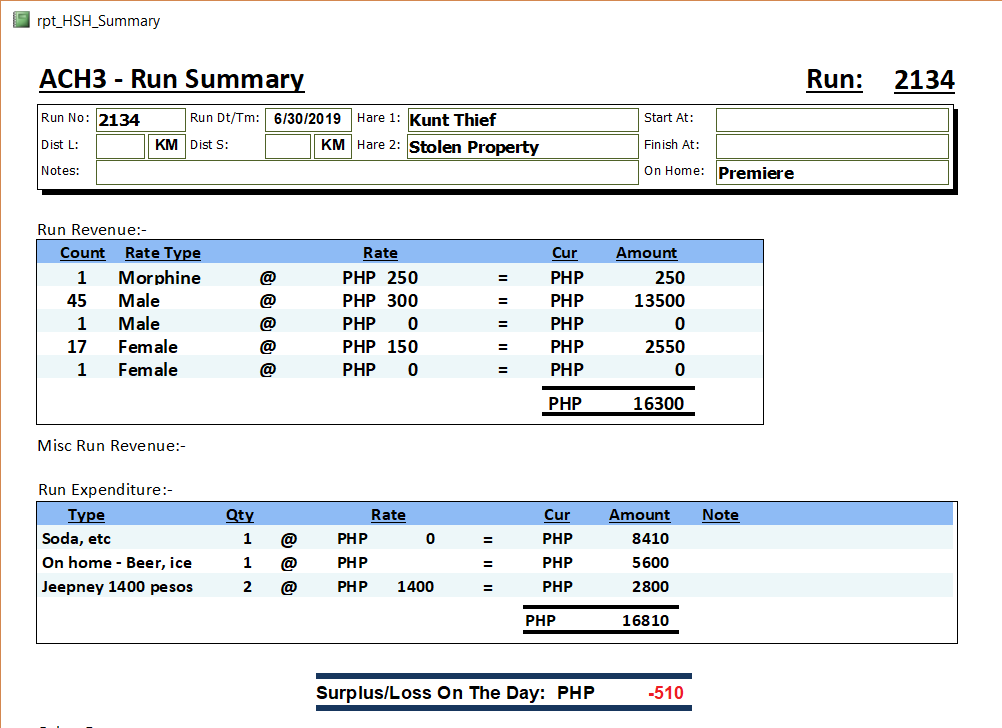Click the Qty column header in expenditures
The height and width of the screenshot is (728, 1002).
click(x=240, y=515)
